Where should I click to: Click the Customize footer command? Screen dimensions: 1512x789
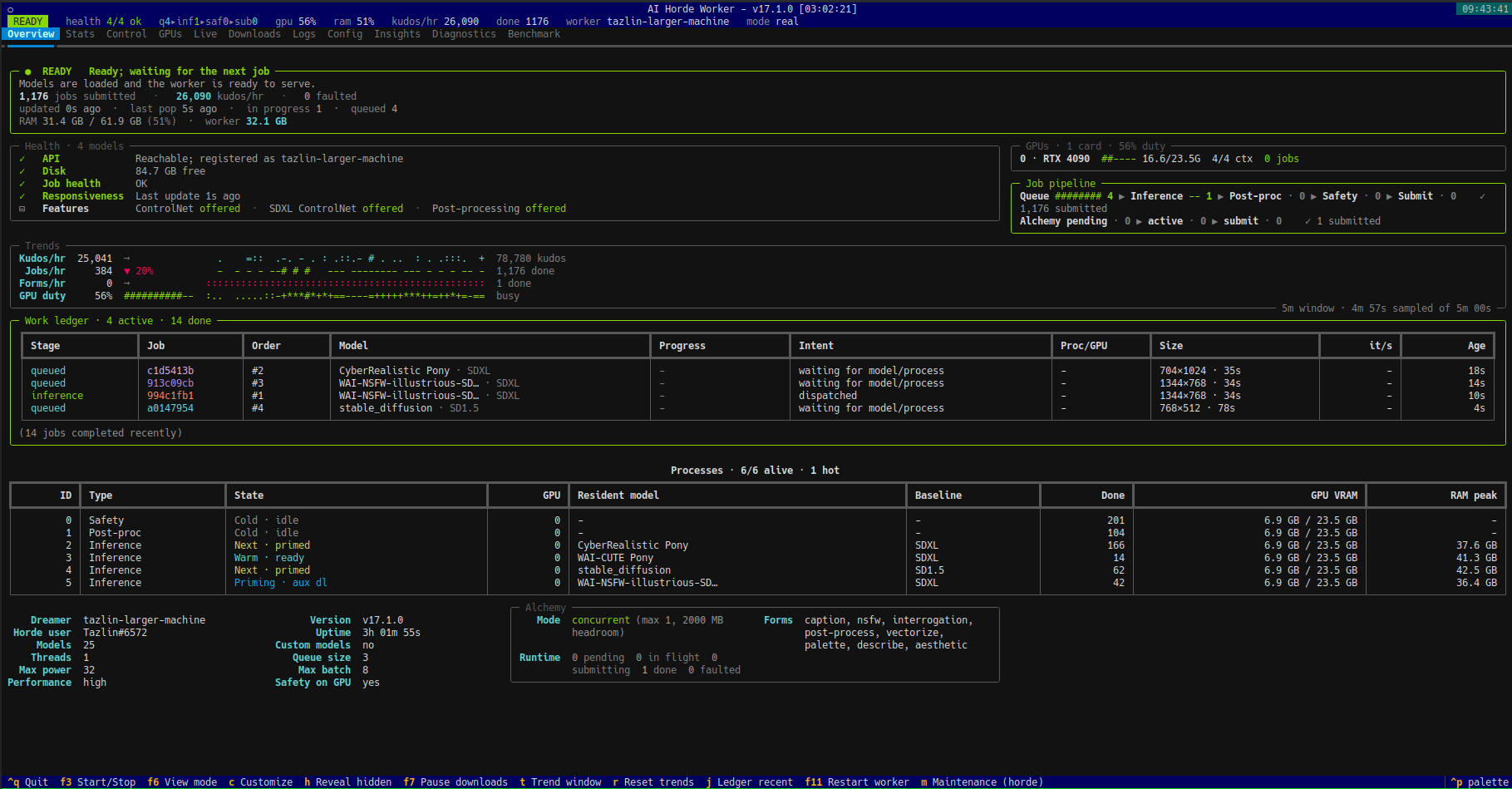pos(261,782)
